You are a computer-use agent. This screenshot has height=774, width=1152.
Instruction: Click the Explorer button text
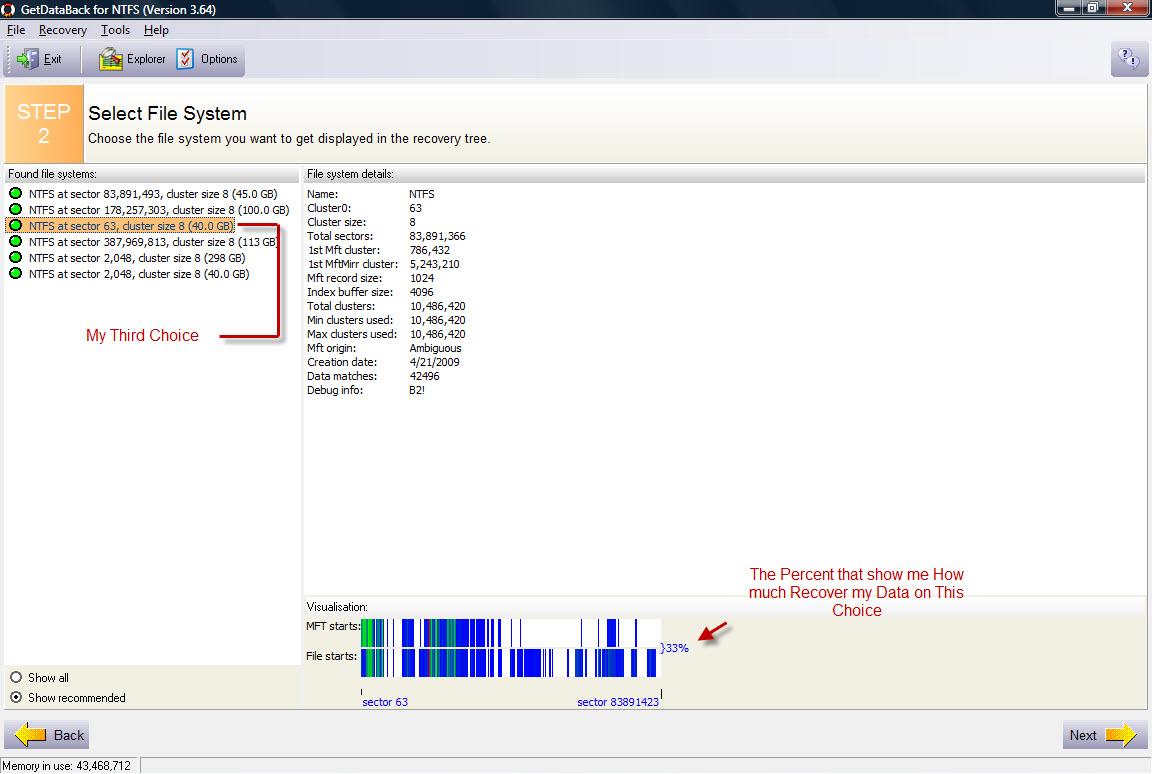pos(146,59)
